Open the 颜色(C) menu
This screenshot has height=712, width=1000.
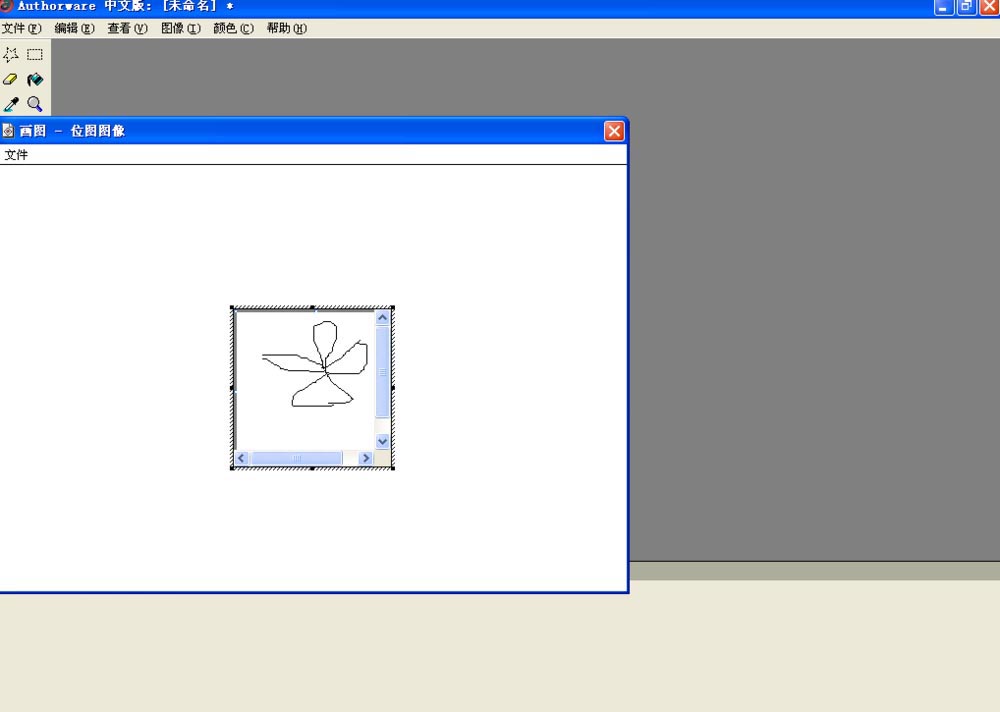coord(233,28)
